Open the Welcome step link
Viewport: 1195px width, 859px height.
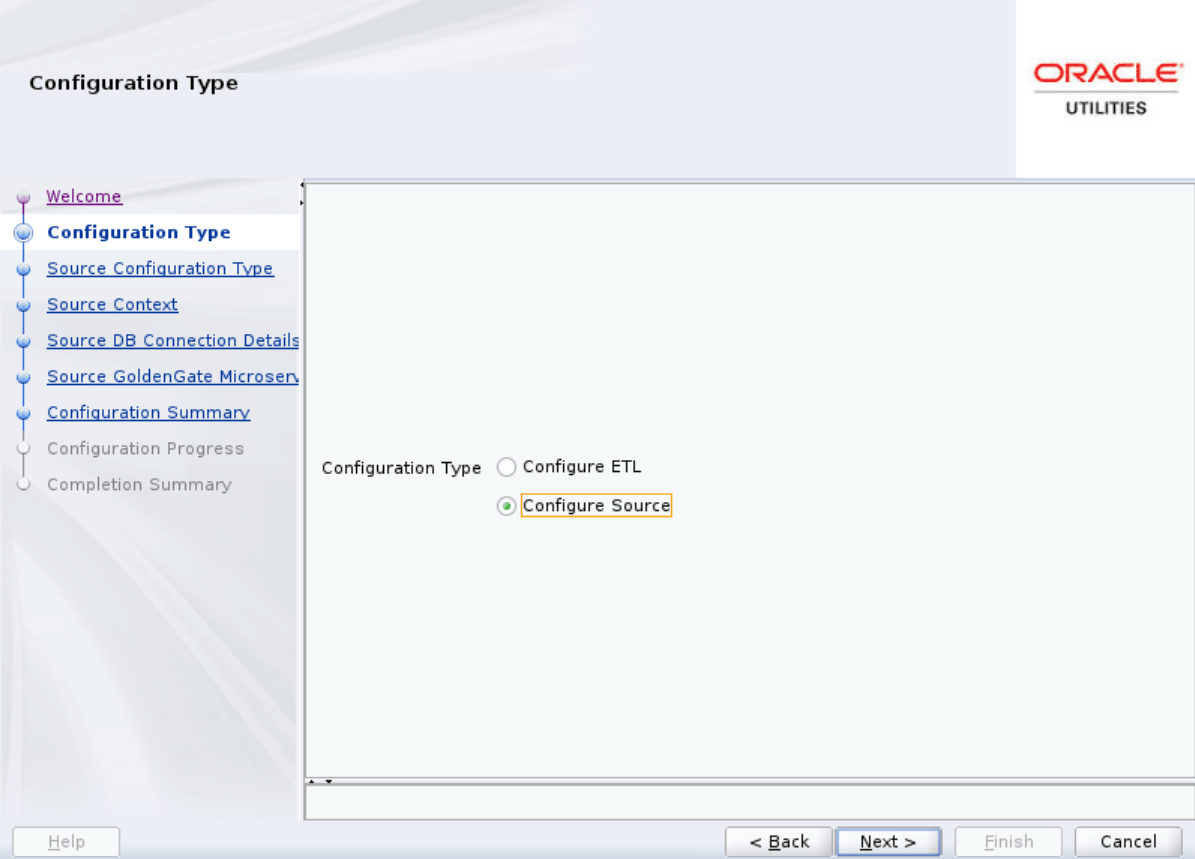(84, 196)
